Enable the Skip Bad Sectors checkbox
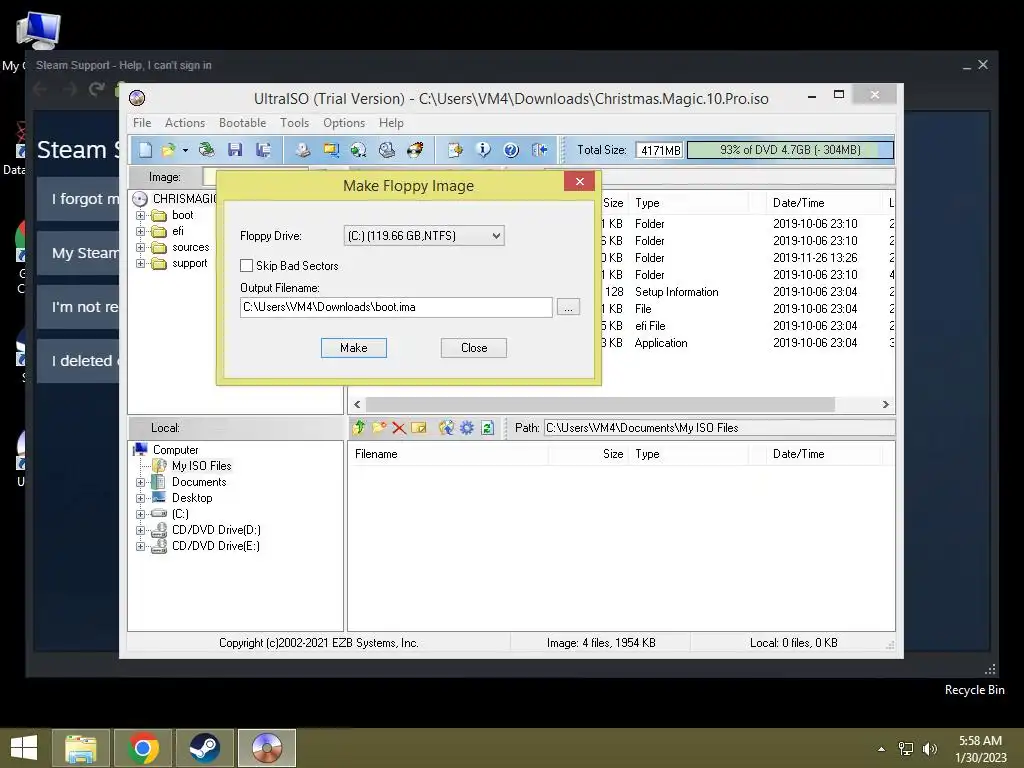Viewport: 1024px width, 768px height. 246,266
